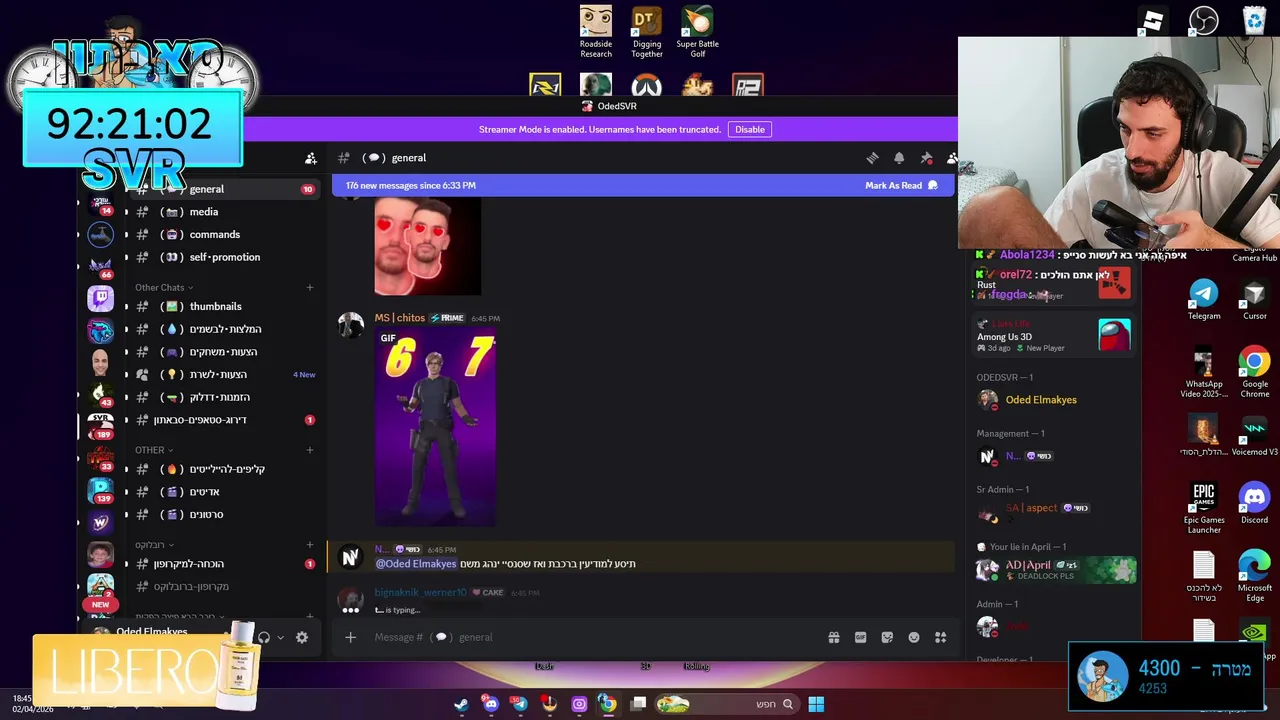
Task: Open notification settings bell icon
Action: pyautogui.click(x=899, y=158)
